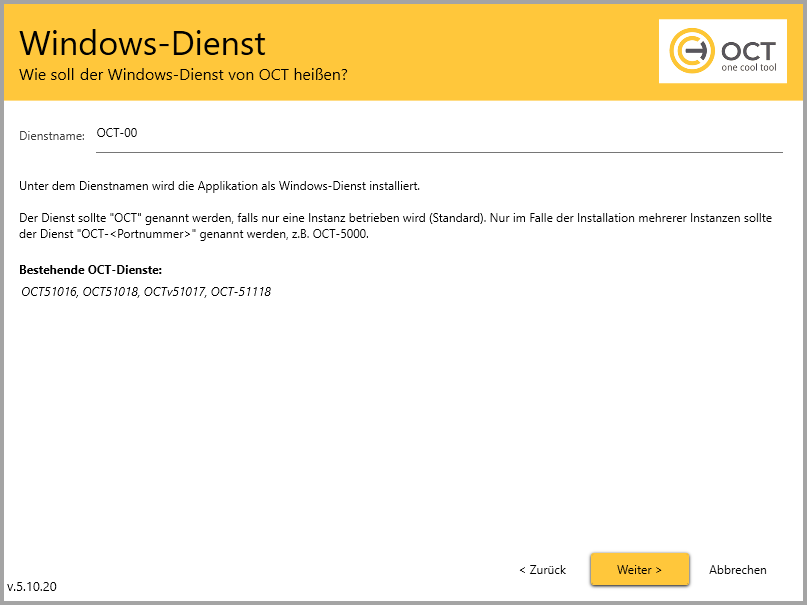Viewport: 807px width, 605px height.
Task: Click the 'Bestehende OCT-Dienste:' heading
Action: coord(90,271)
